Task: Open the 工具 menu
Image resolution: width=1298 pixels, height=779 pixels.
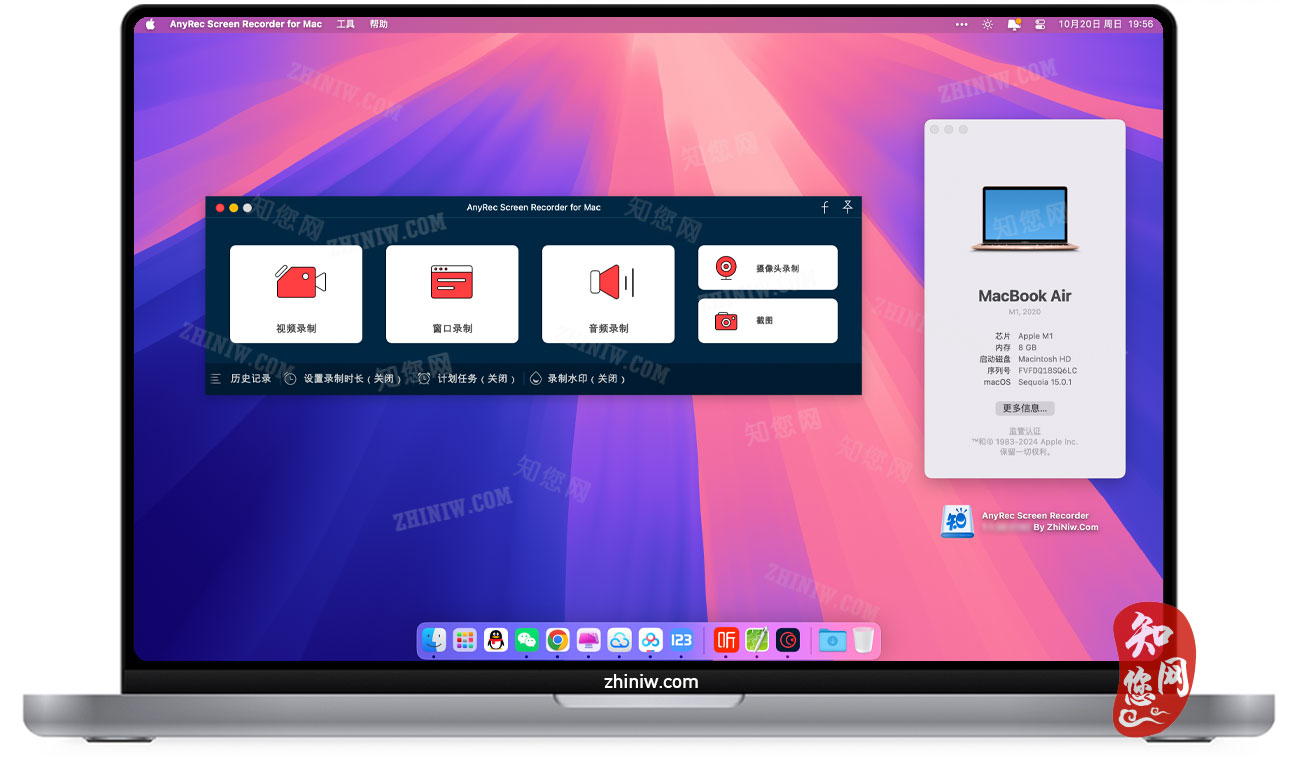Action: pyautogui.click(x=345, y=24)
